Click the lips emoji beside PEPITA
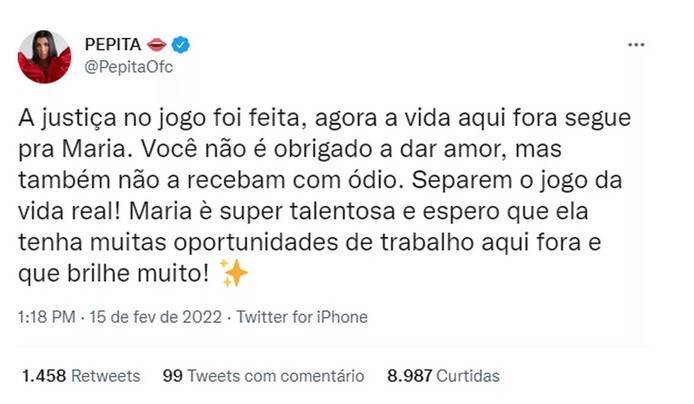Image resolution: width=694 pixels, height=404 pixels. click(x=156, y=44)
